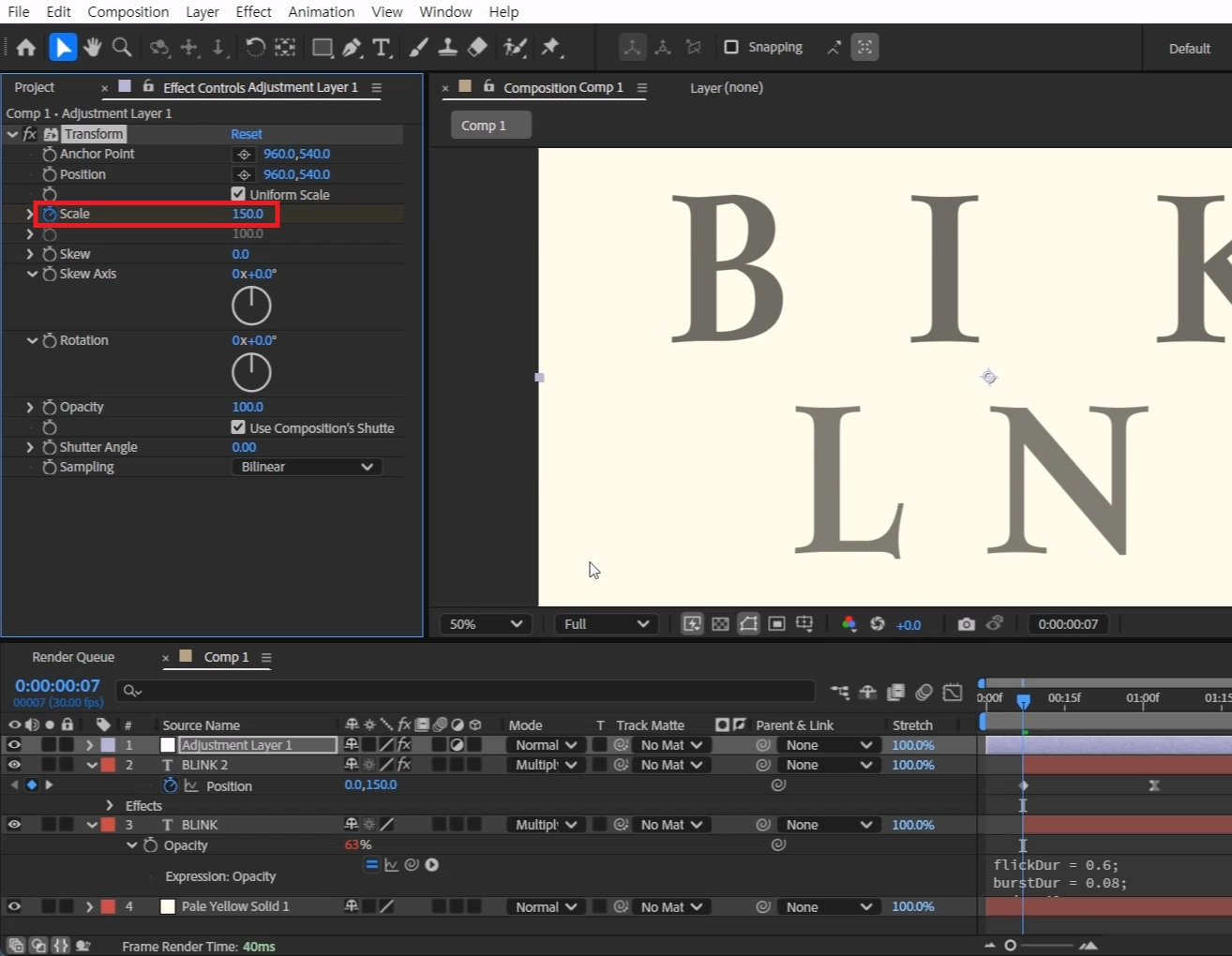The width and height of the screenshot is (1232, 956).
Task: Expand the Scale property
Action: coord(30,214)
